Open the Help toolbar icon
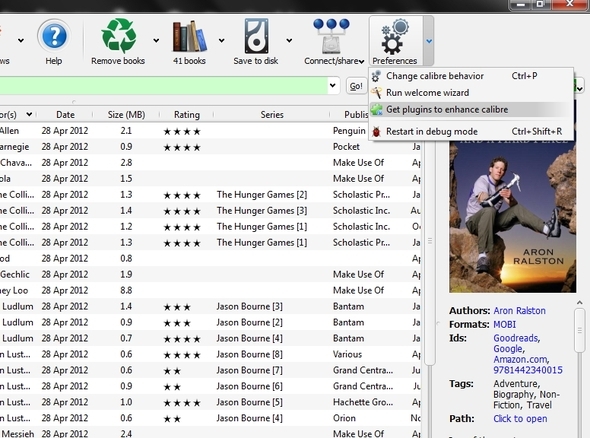 coord(54,36)
